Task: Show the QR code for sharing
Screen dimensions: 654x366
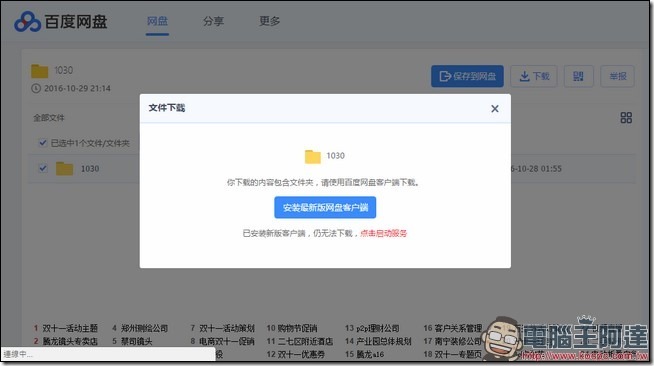Action: click(578, 76)
